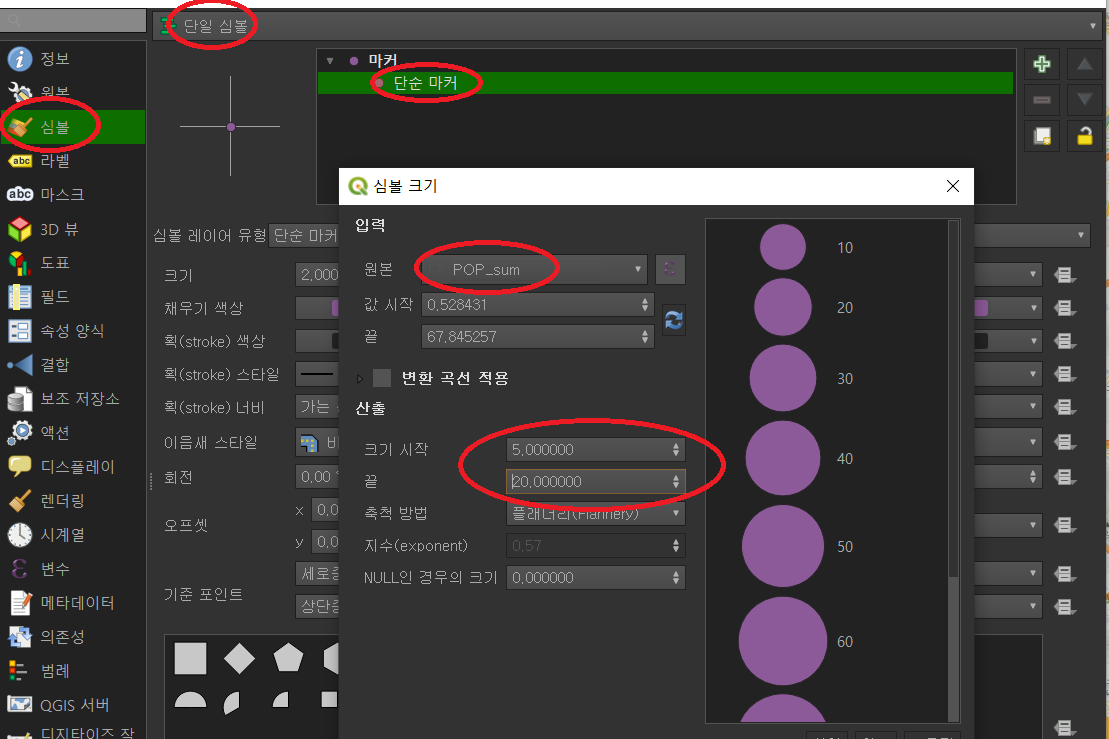The height and width of the screenshot is (739, 1109).
Task: Open the 축척 방법 Flannery dropdown
Action: point(596,513)
